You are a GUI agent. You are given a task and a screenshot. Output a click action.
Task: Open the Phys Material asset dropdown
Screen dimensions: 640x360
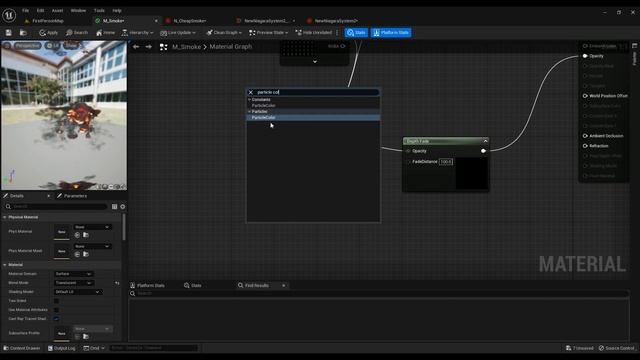tap(92, 227)
